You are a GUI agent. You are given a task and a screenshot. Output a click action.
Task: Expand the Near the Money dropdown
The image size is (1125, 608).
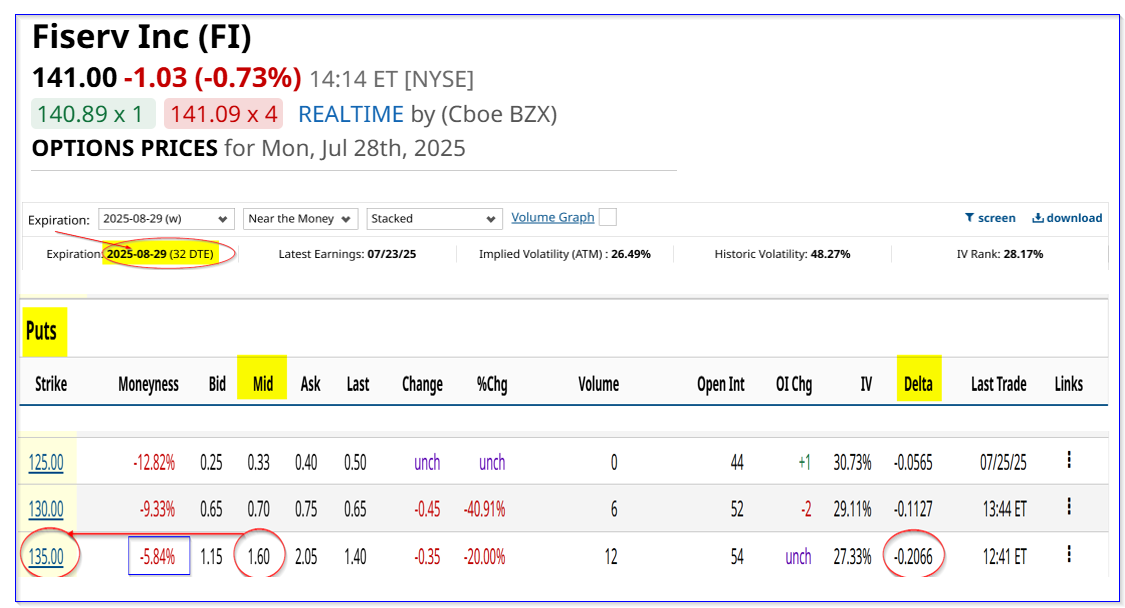pyautogui.click(x=300, y=219)
